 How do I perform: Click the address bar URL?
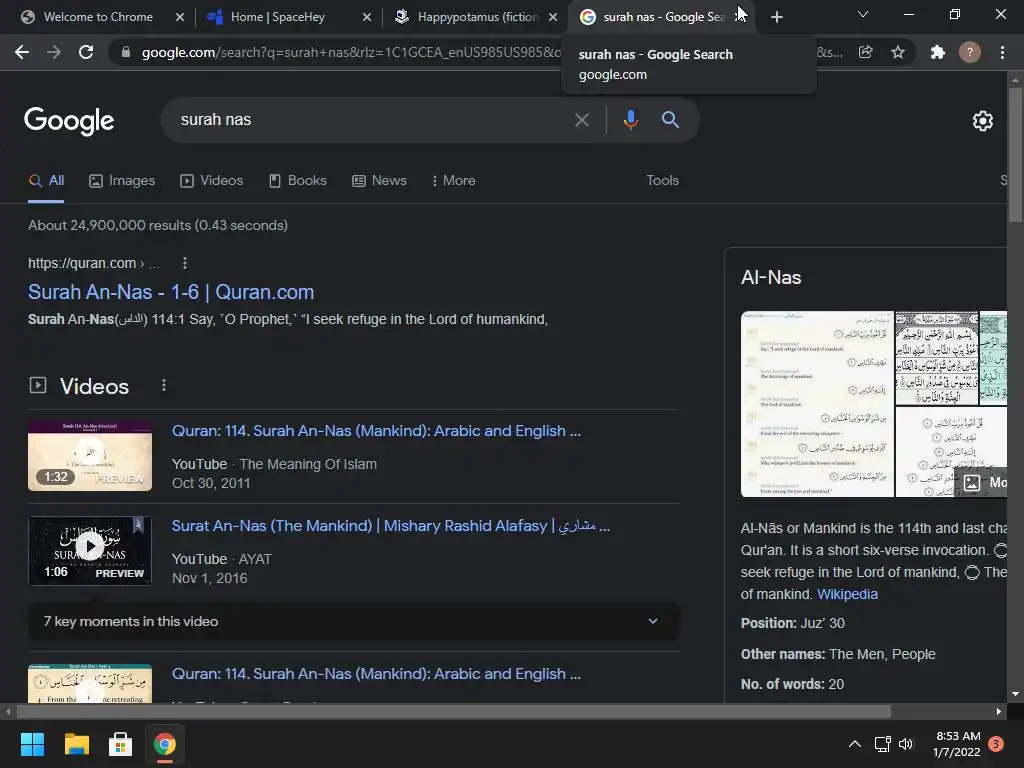point(351,52)
